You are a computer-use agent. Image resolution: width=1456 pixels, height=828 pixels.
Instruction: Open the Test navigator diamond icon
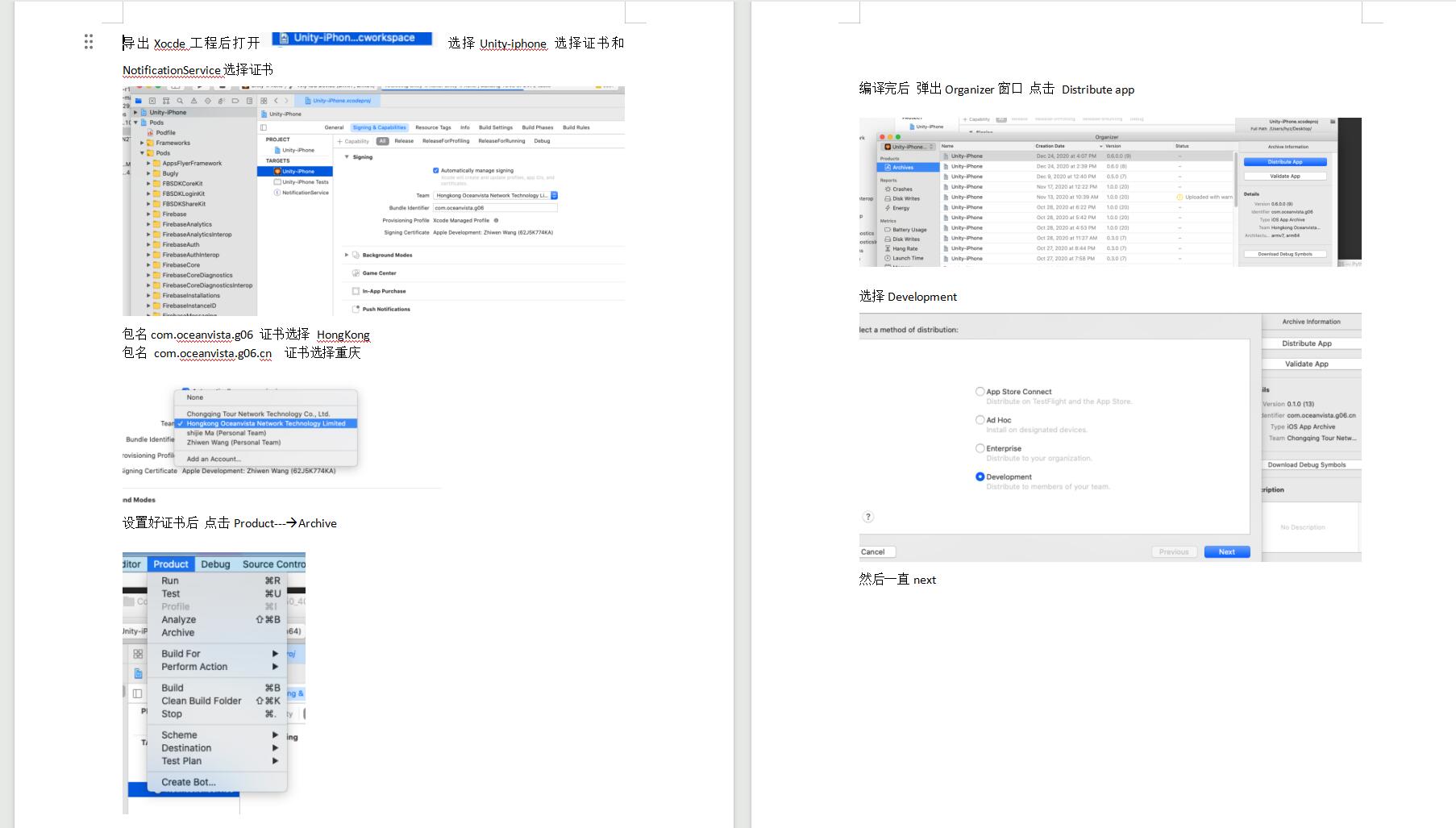click(207, 101)
